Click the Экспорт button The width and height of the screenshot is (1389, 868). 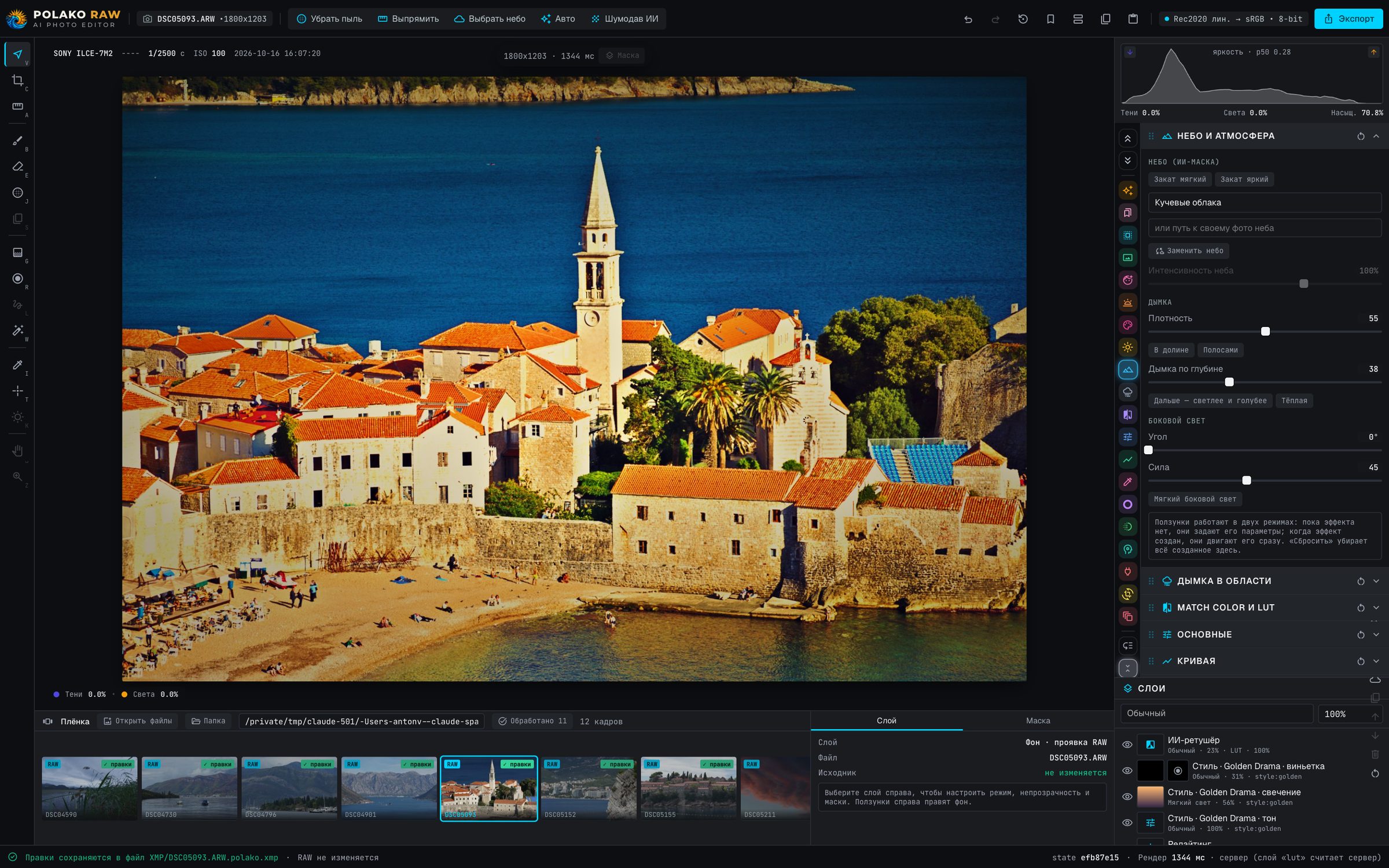click(1348, 19)
